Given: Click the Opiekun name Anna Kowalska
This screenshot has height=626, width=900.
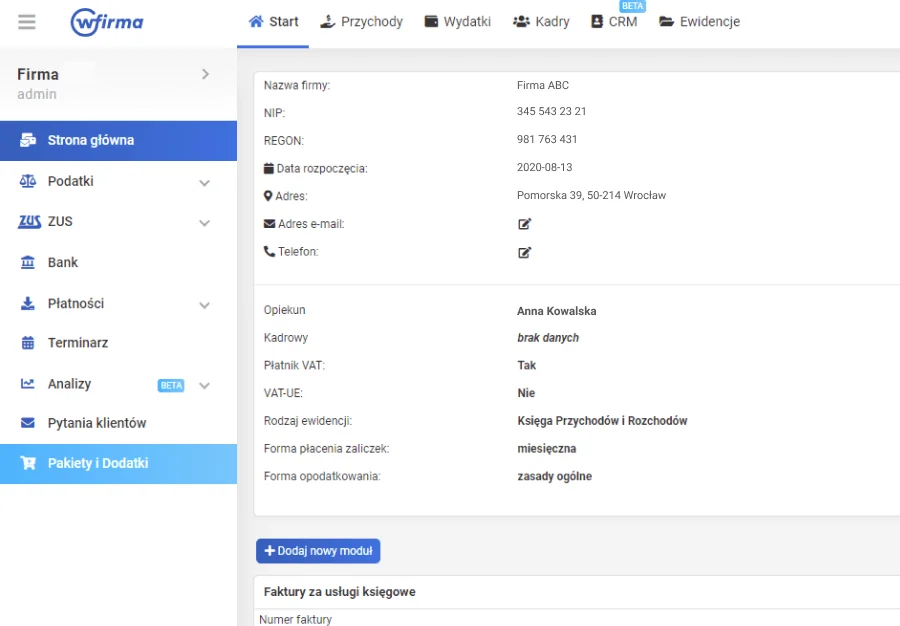Looking at the screenshot, I should [x=557, y=311].
